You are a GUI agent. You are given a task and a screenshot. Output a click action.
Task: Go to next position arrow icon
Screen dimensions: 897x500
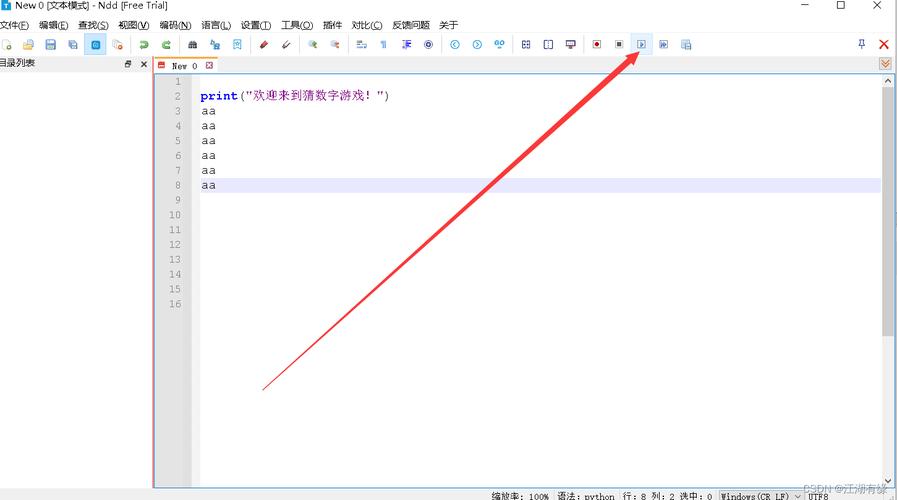(x=477, y=45)
